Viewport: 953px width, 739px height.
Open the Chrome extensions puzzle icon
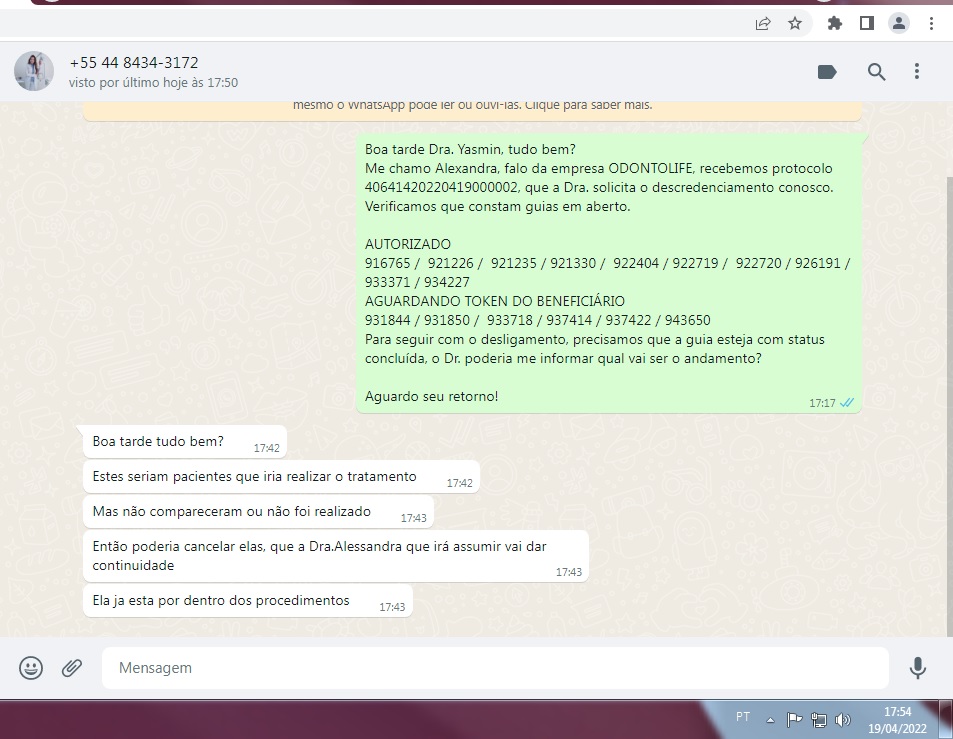pyautogui.click(x=834, y=23)
